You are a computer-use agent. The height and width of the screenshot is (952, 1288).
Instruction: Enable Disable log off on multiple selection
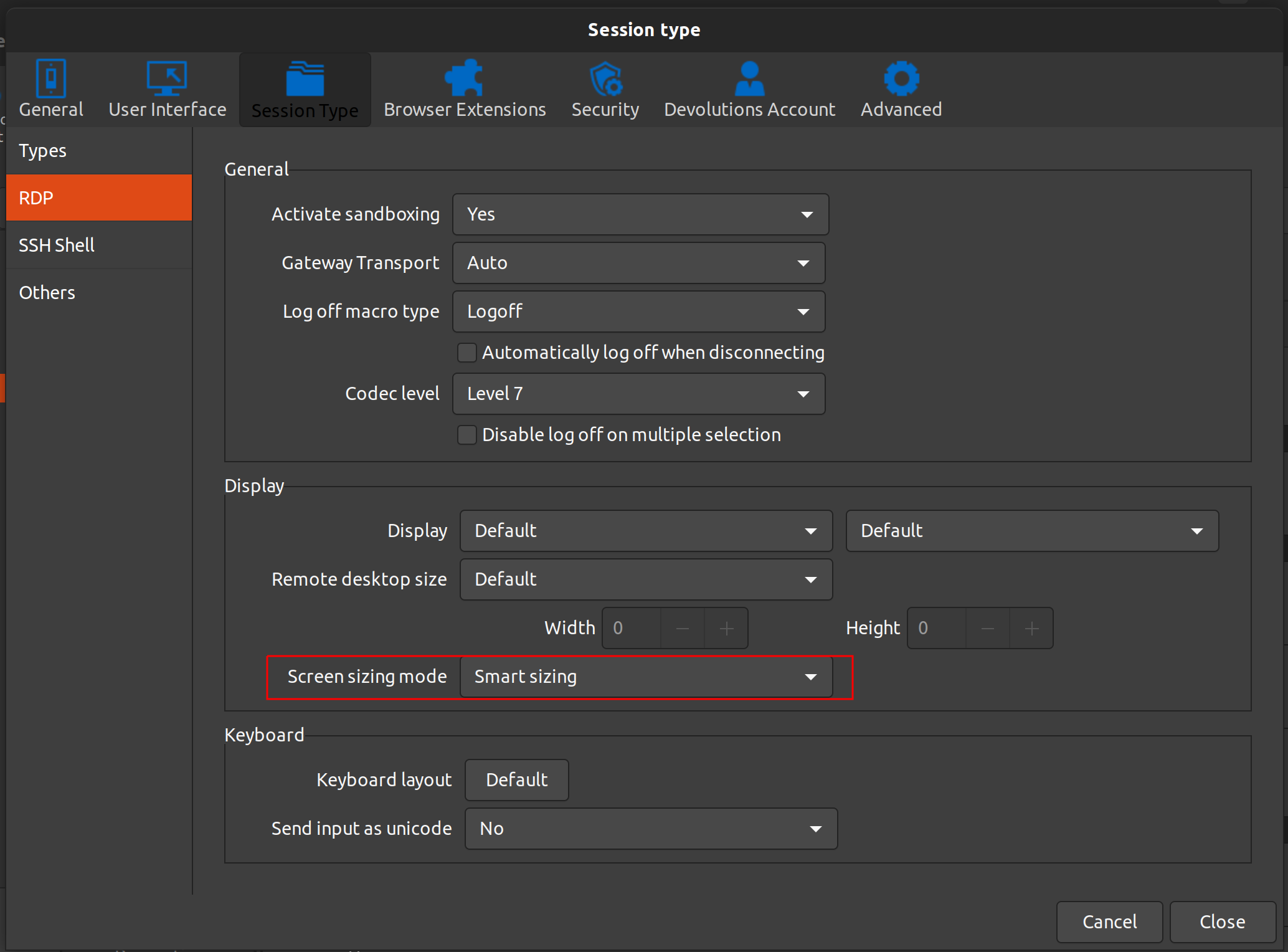[x=467, y=435]
